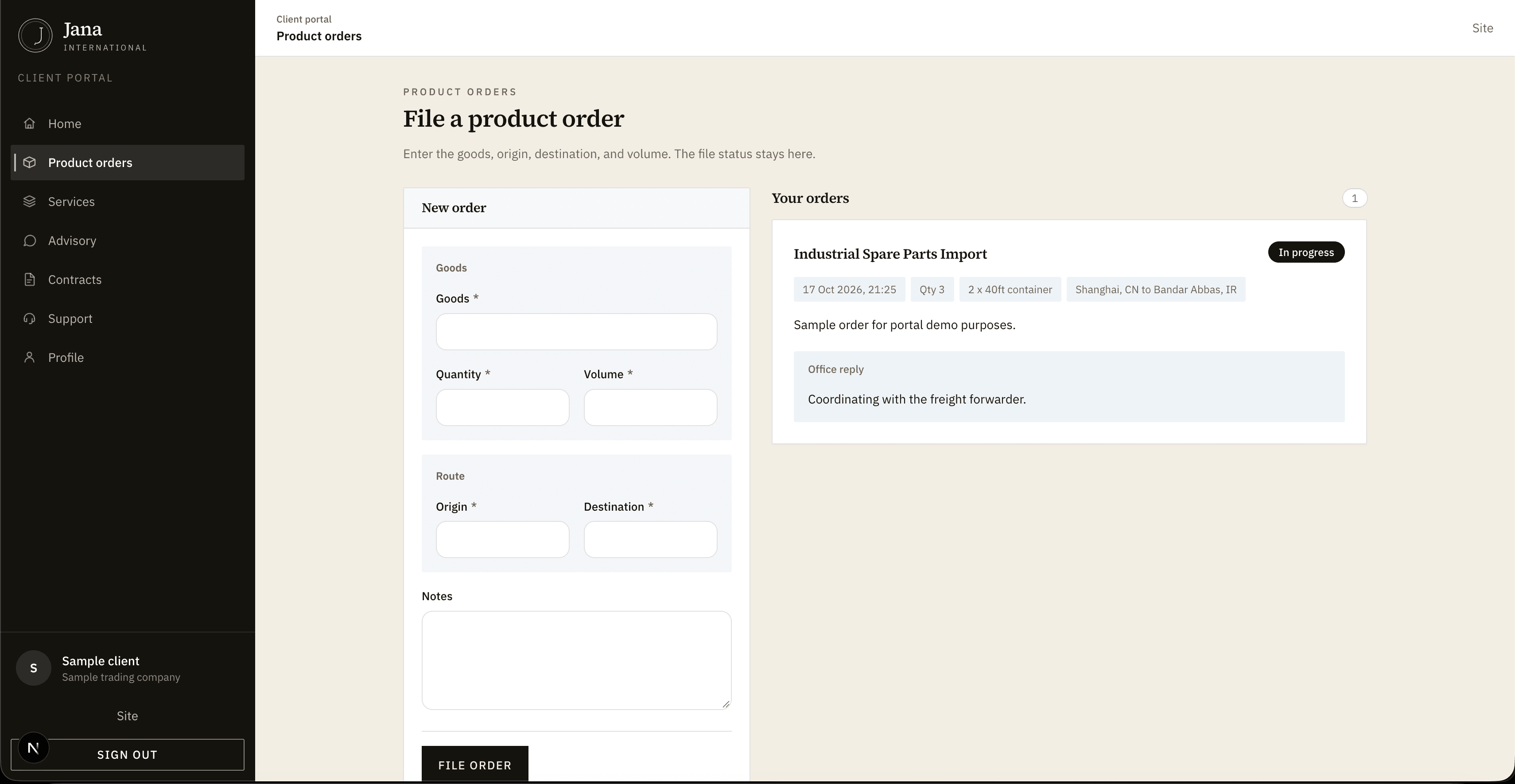The width and height of the screenshot is (1515, 784).
Task: Click the Sample order demo description
Action: 905,325
